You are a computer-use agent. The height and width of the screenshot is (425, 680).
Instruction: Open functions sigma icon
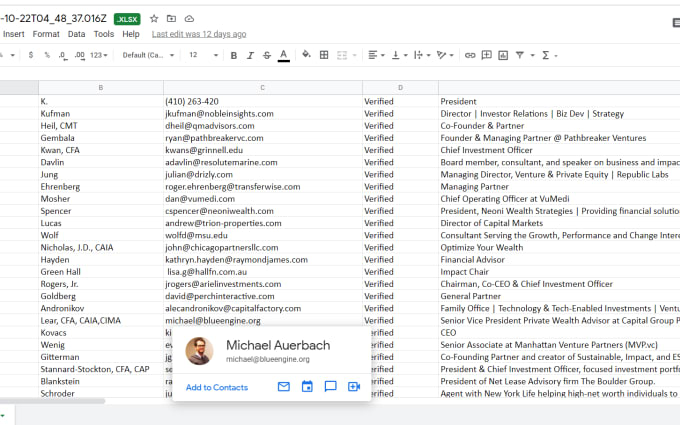[546, 55]
